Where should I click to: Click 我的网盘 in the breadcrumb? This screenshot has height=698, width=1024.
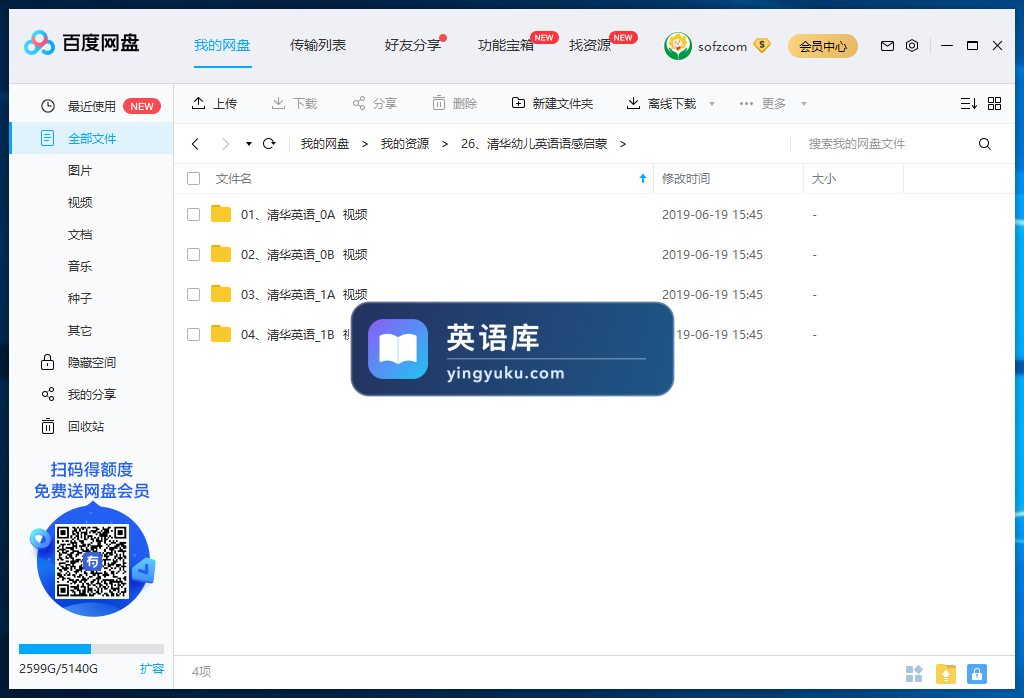325,144
